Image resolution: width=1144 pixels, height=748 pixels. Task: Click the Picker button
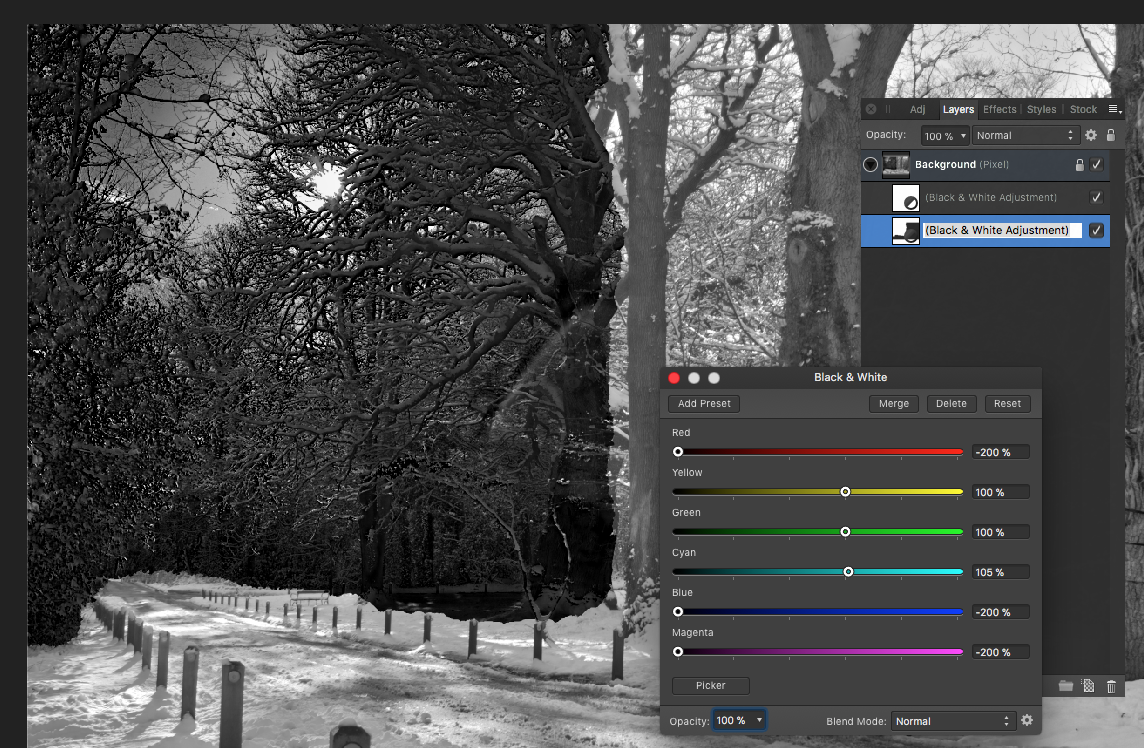tap(711, 686)
